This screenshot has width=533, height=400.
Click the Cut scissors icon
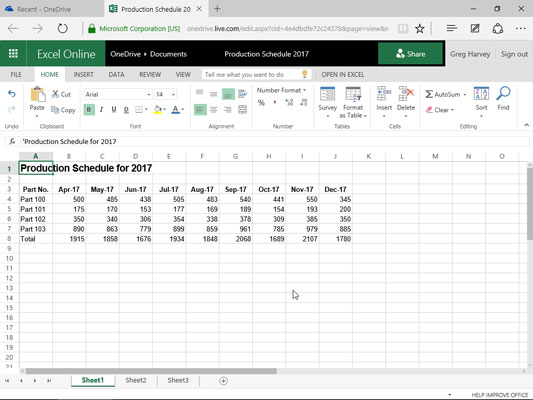tap(55, 94)
